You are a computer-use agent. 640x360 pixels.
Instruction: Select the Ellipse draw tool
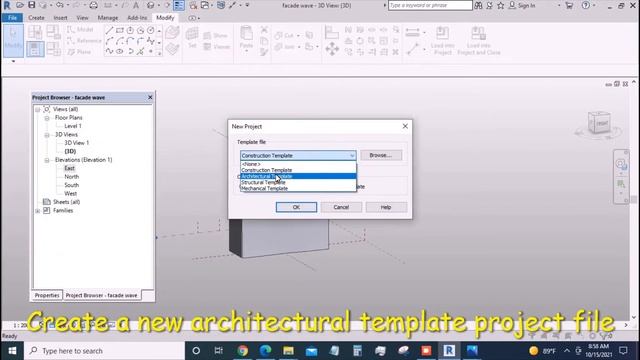tap(120, 51)
